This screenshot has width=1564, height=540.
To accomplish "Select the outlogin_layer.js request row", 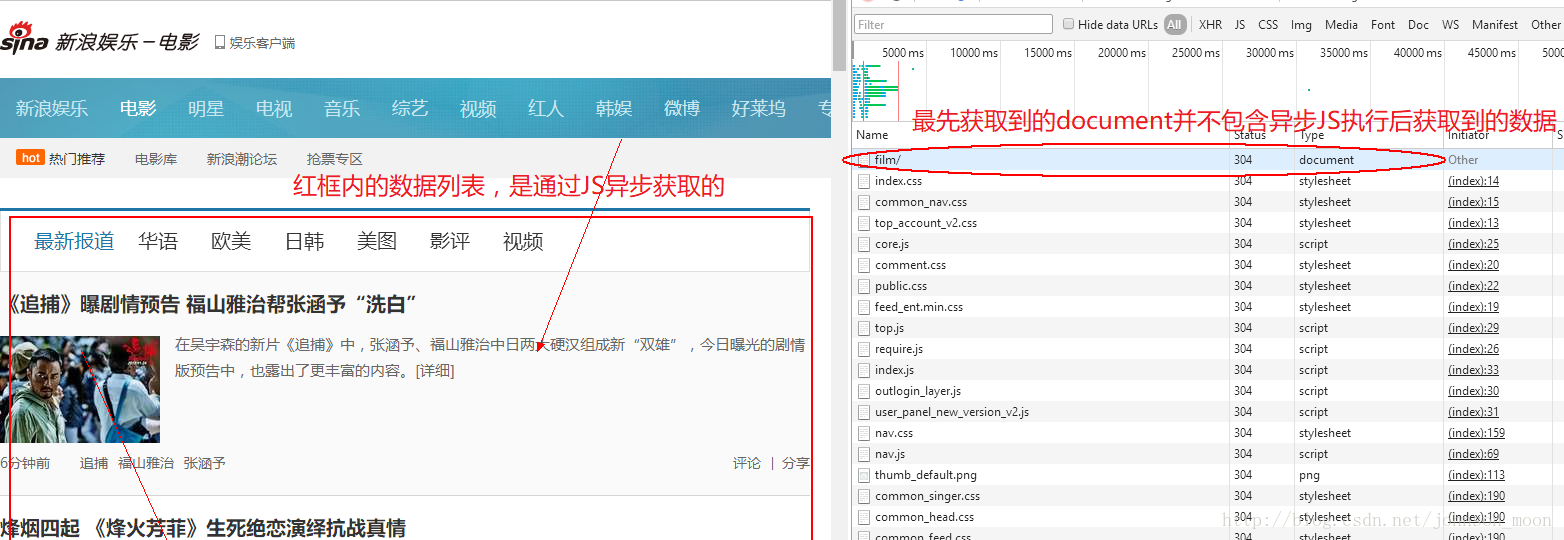I will (x=1207, y=391).
